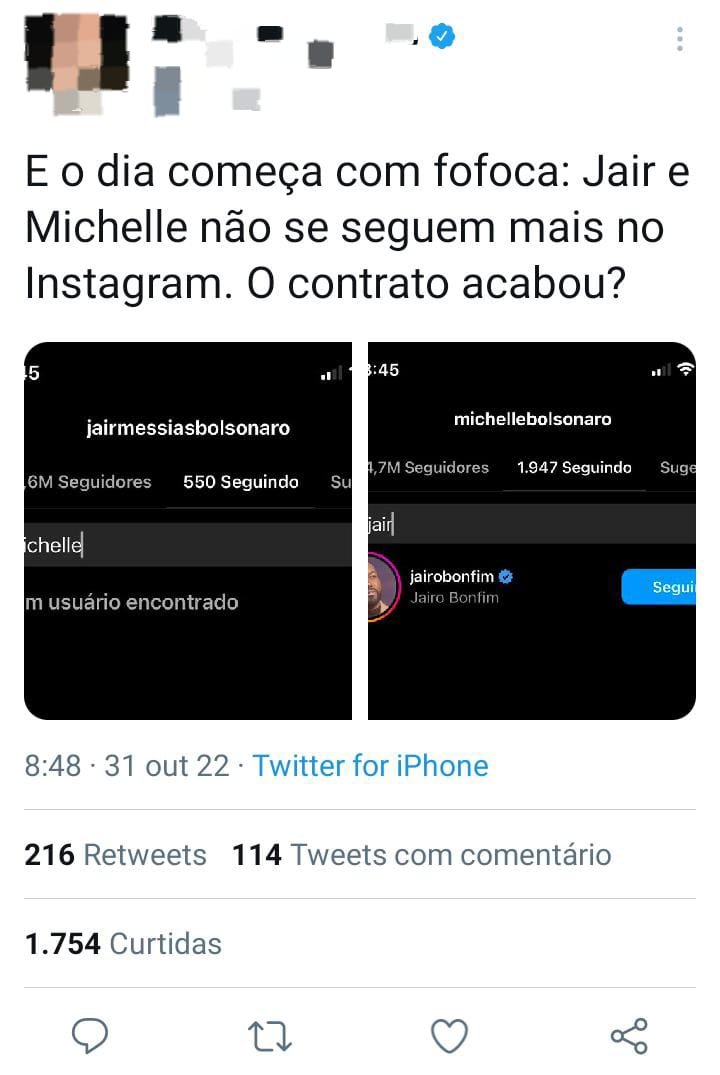View the 216 Retweets list
720x1075 pixels.
115,855
